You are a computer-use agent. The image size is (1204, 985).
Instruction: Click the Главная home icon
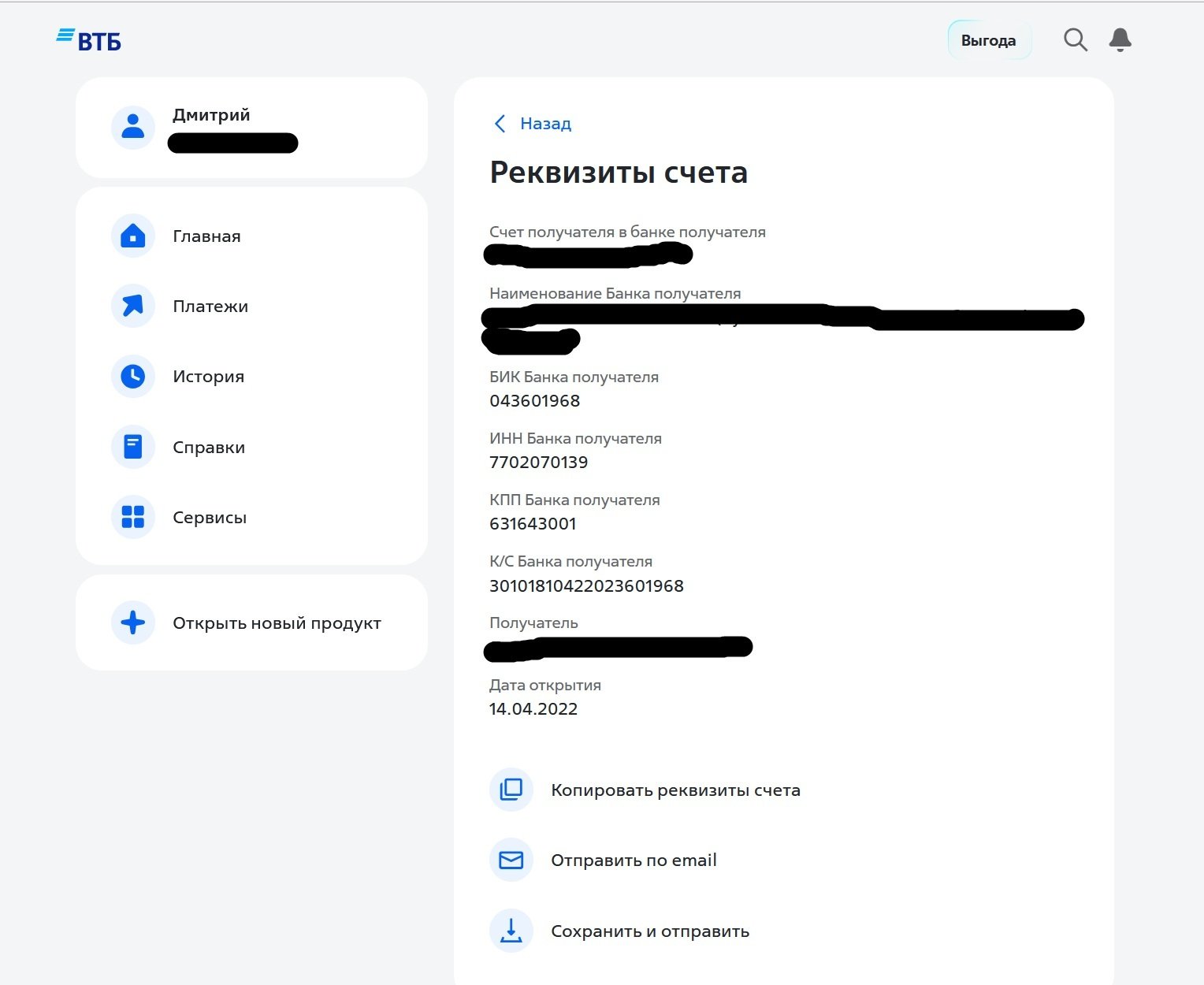pos(133,236)
